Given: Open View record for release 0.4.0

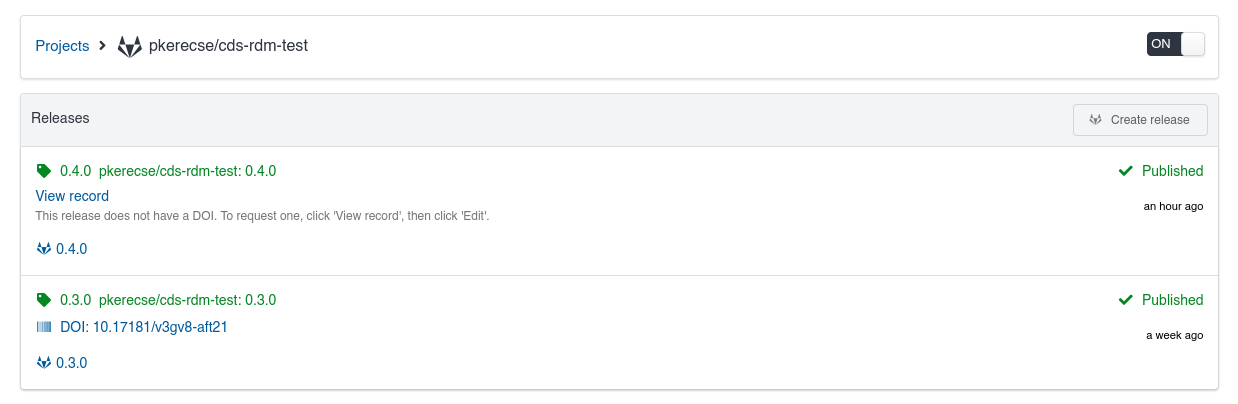Looking at the screenshot, I should [72, 196].
